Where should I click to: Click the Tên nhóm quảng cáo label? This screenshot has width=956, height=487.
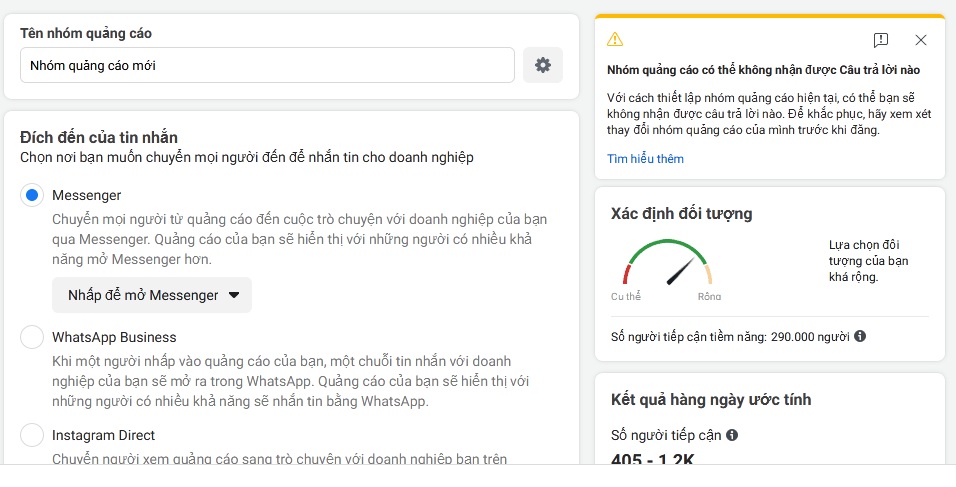tap(86, 33)
